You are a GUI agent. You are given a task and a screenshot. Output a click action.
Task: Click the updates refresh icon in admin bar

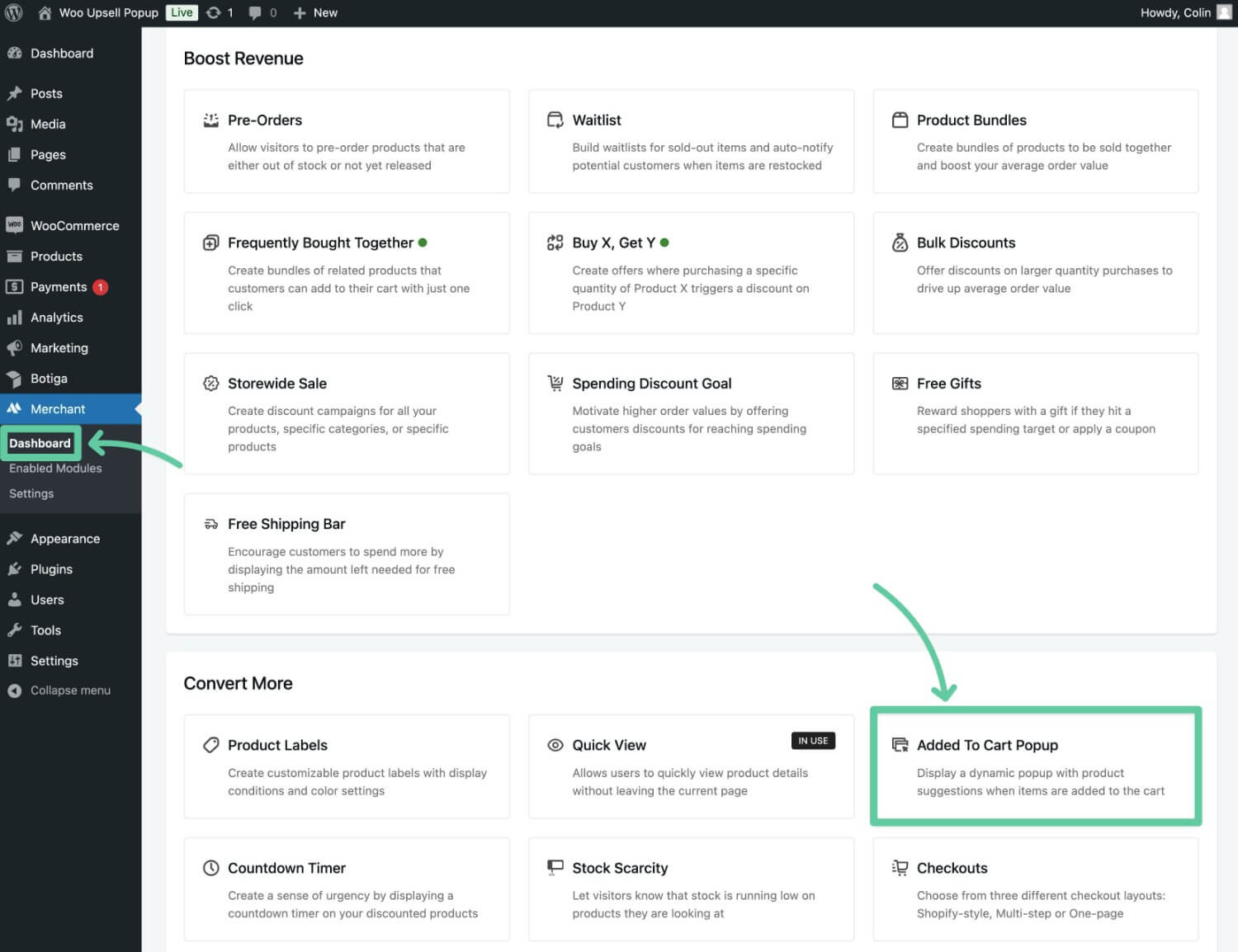click(213, 12)
